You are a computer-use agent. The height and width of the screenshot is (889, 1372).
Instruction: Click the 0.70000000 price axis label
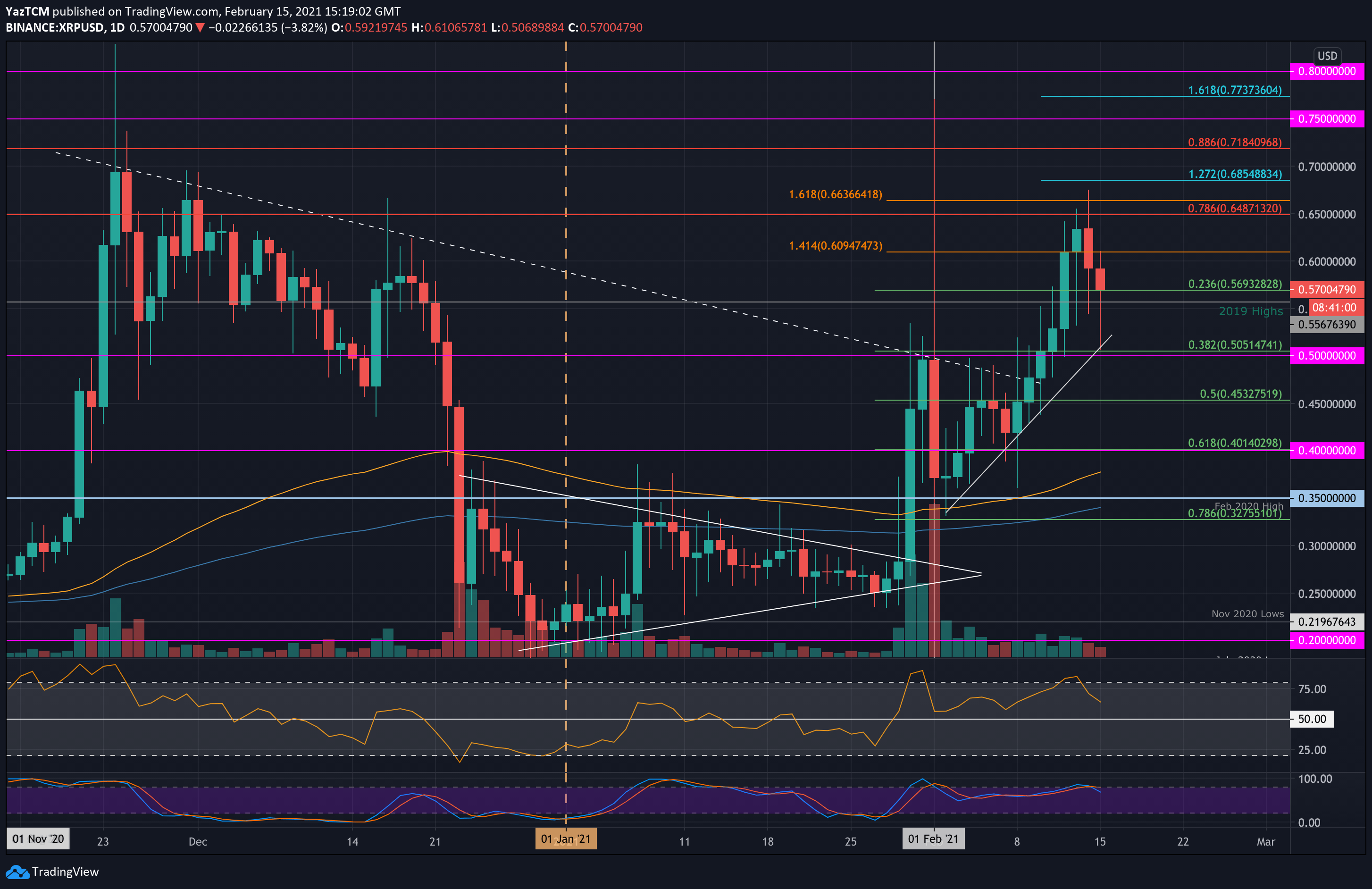[1326, 167]
